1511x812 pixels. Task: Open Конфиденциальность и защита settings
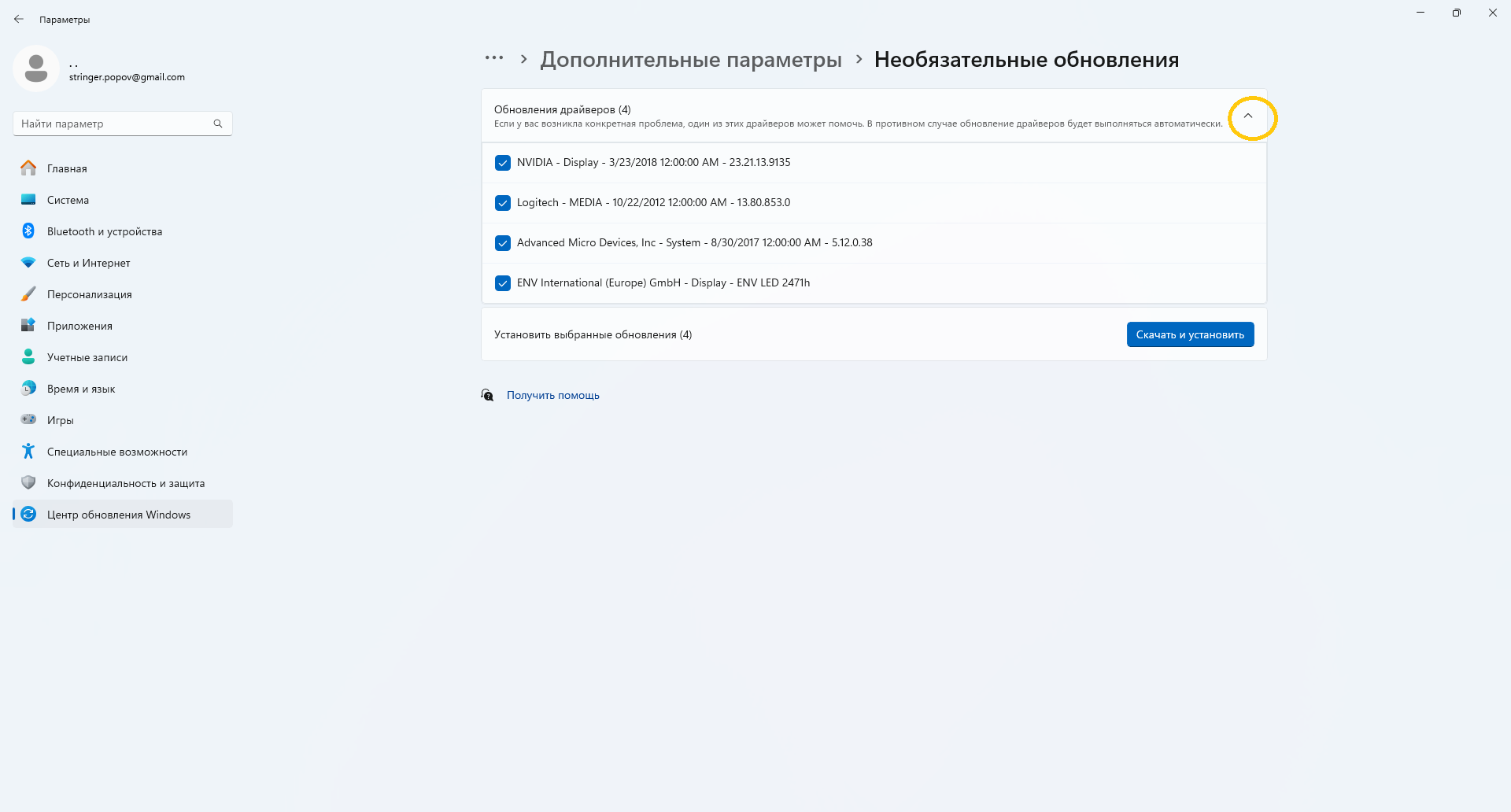tap(126, 483)
